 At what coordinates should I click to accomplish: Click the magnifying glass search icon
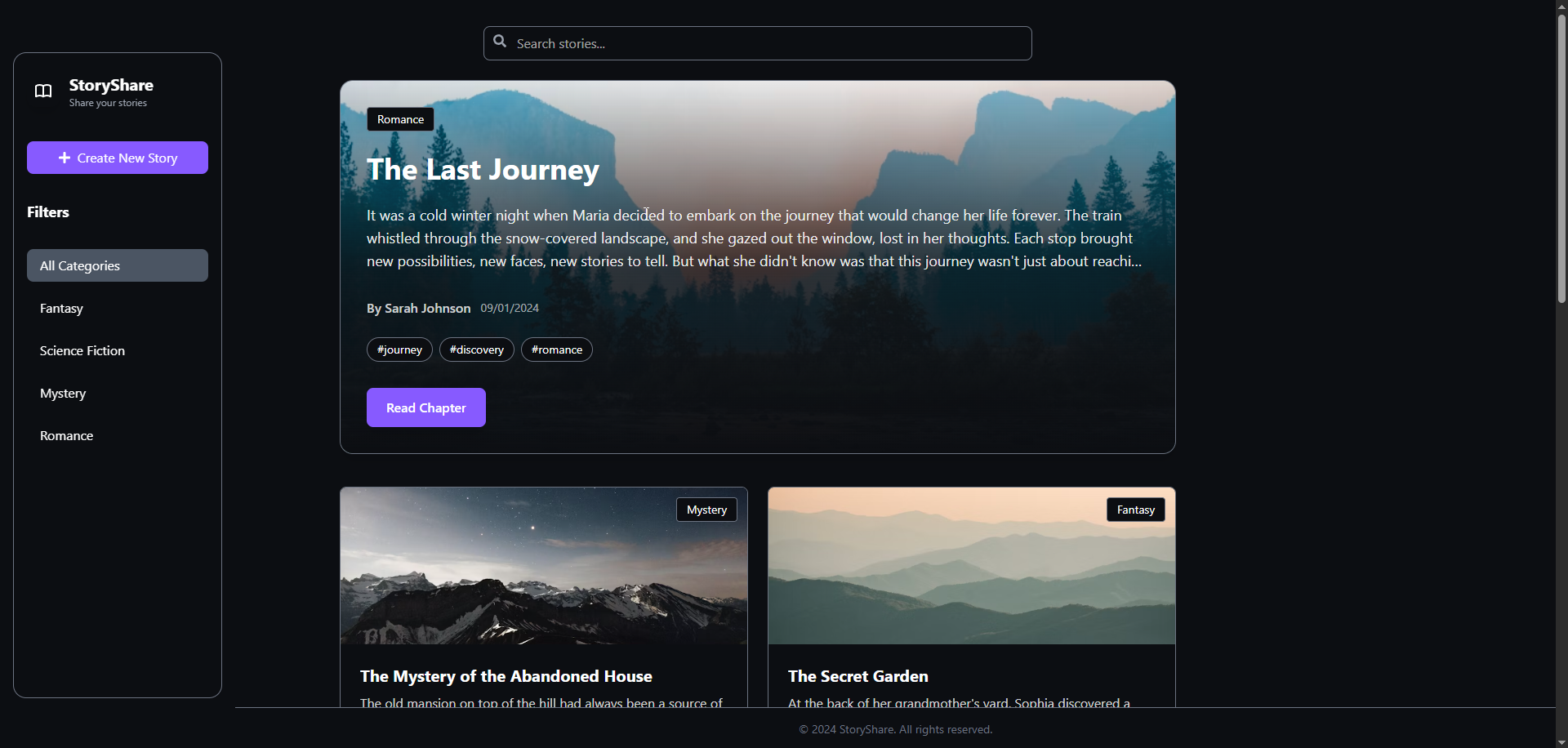[500, 42]
